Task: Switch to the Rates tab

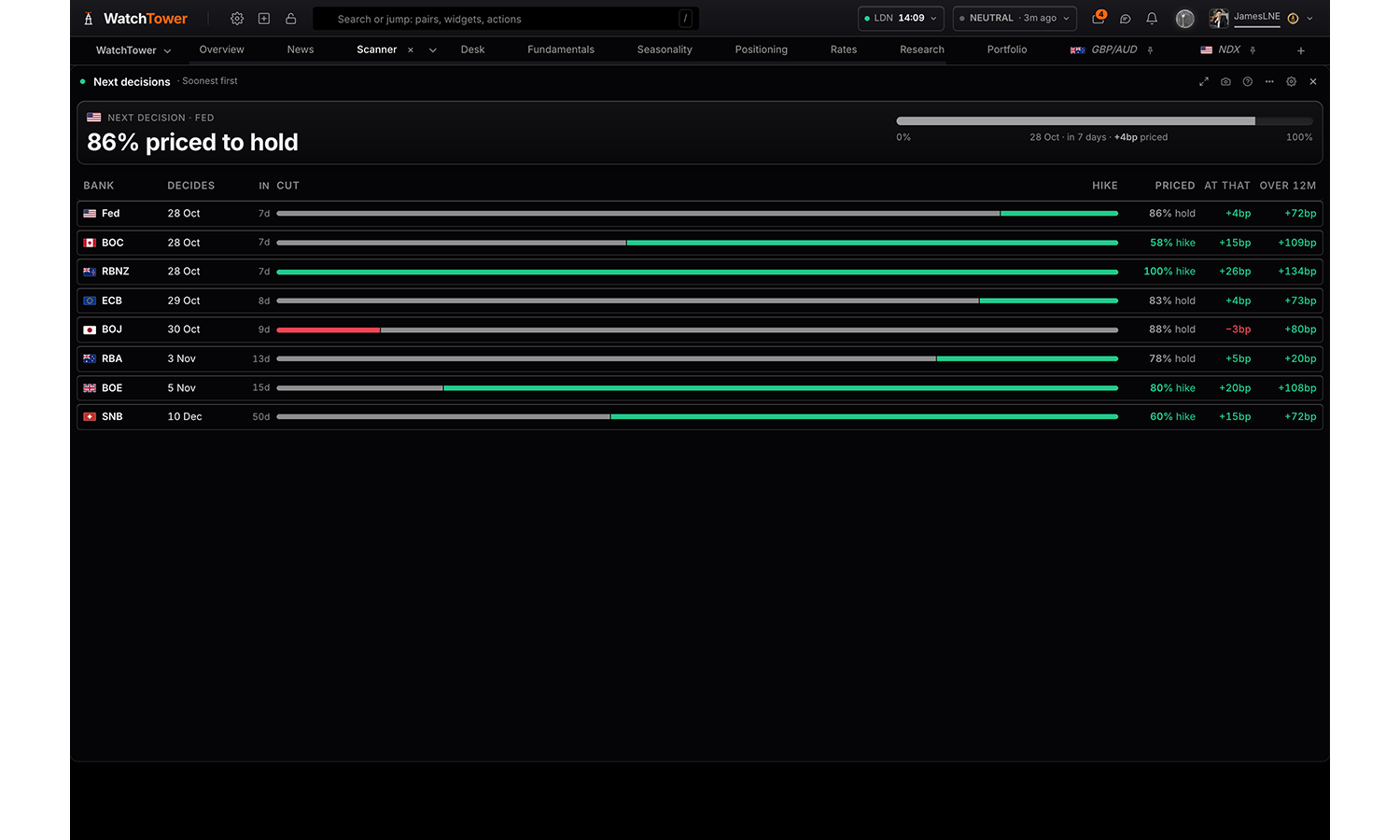Action: pyautogui.click(x=844, y=50)
